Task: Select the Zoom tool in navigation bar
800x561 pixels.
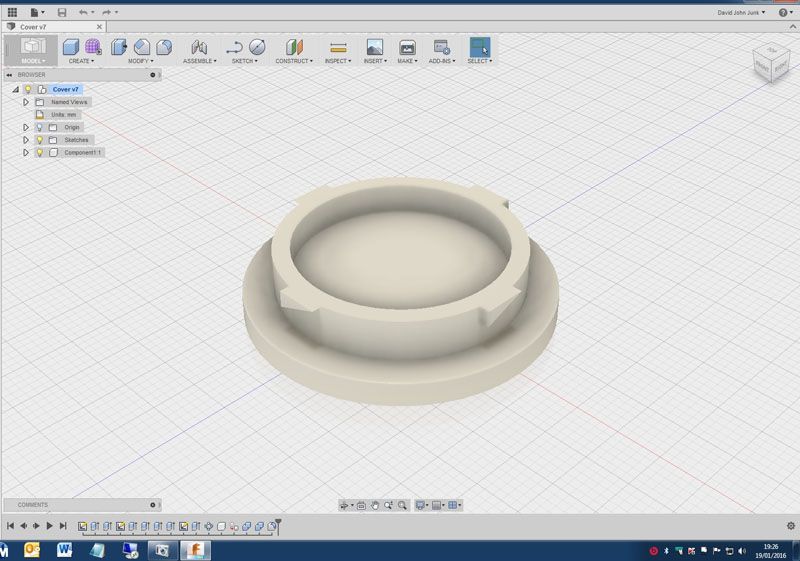Action: click(x=388, y=505)
